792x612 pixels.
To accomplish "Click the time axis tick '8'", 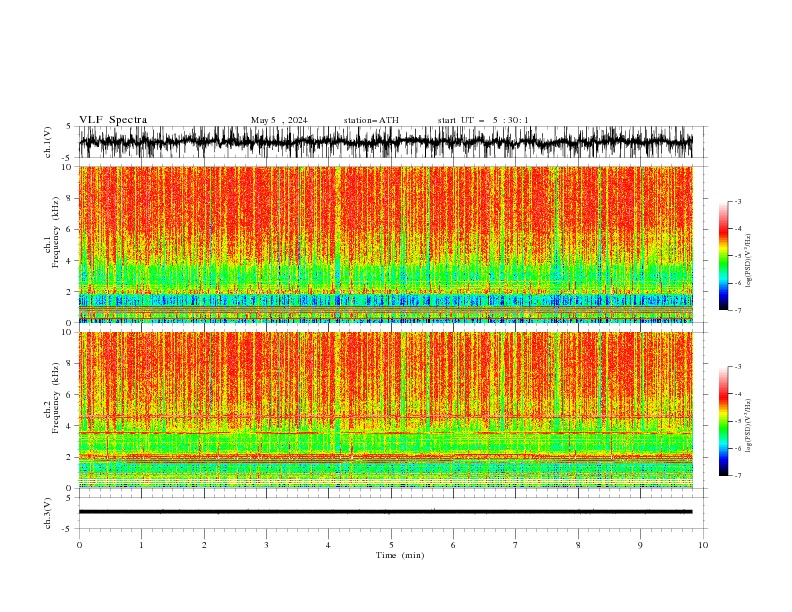I will click(578, 545).
